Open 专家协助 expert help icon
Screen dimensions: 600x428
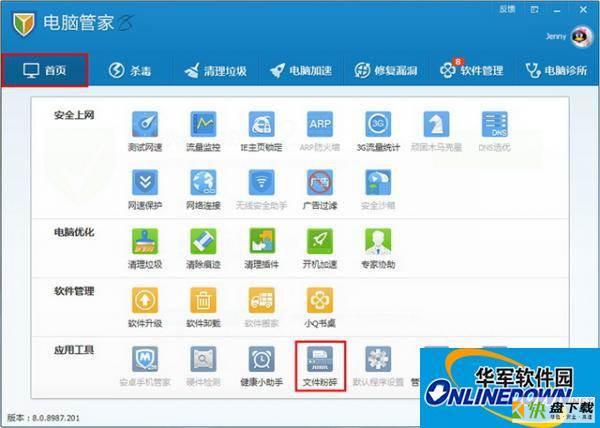tap(378, 242)
